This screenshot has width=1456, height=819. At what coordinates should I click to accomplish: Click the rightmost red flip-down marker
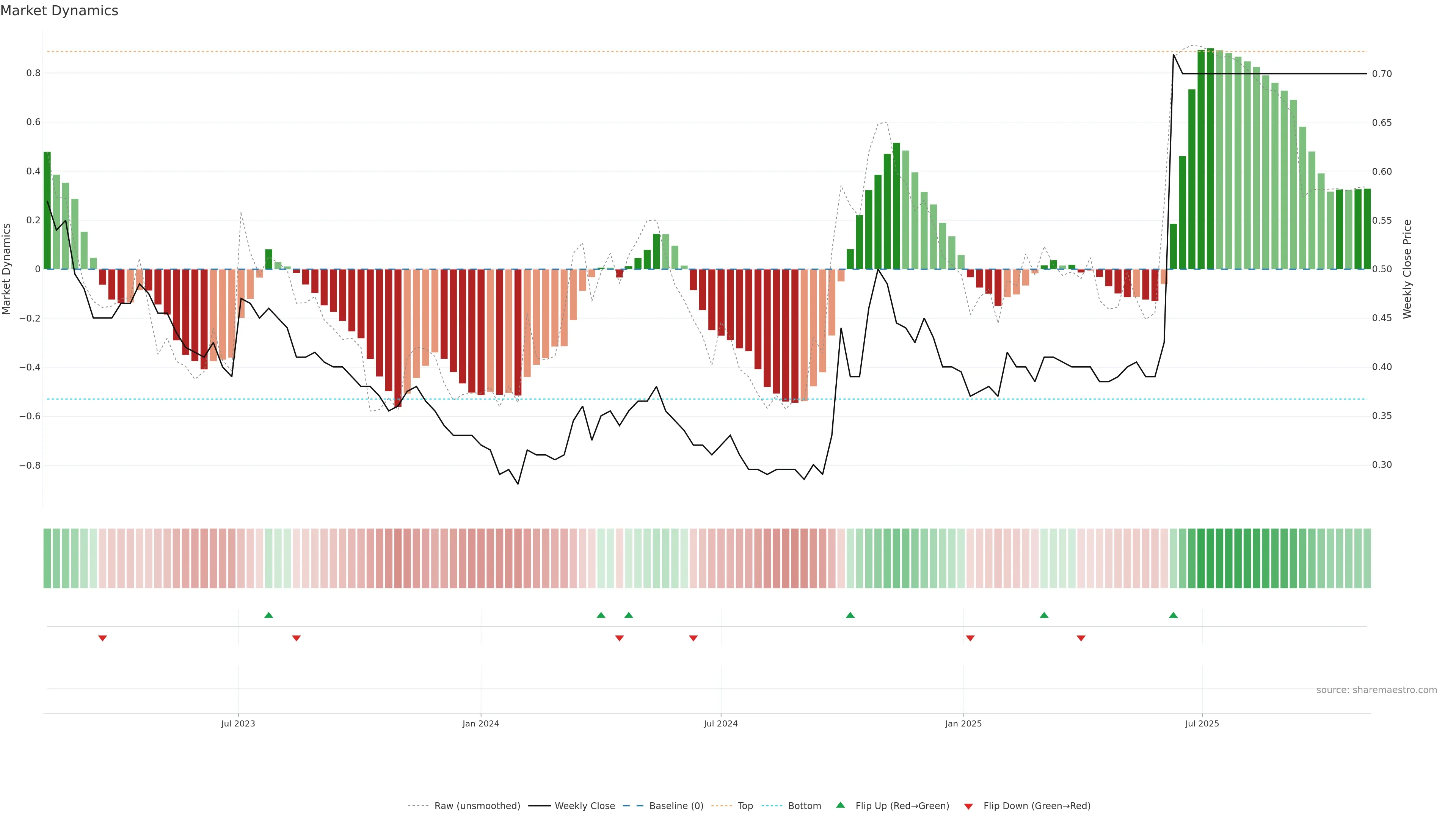coord(1081,638)
